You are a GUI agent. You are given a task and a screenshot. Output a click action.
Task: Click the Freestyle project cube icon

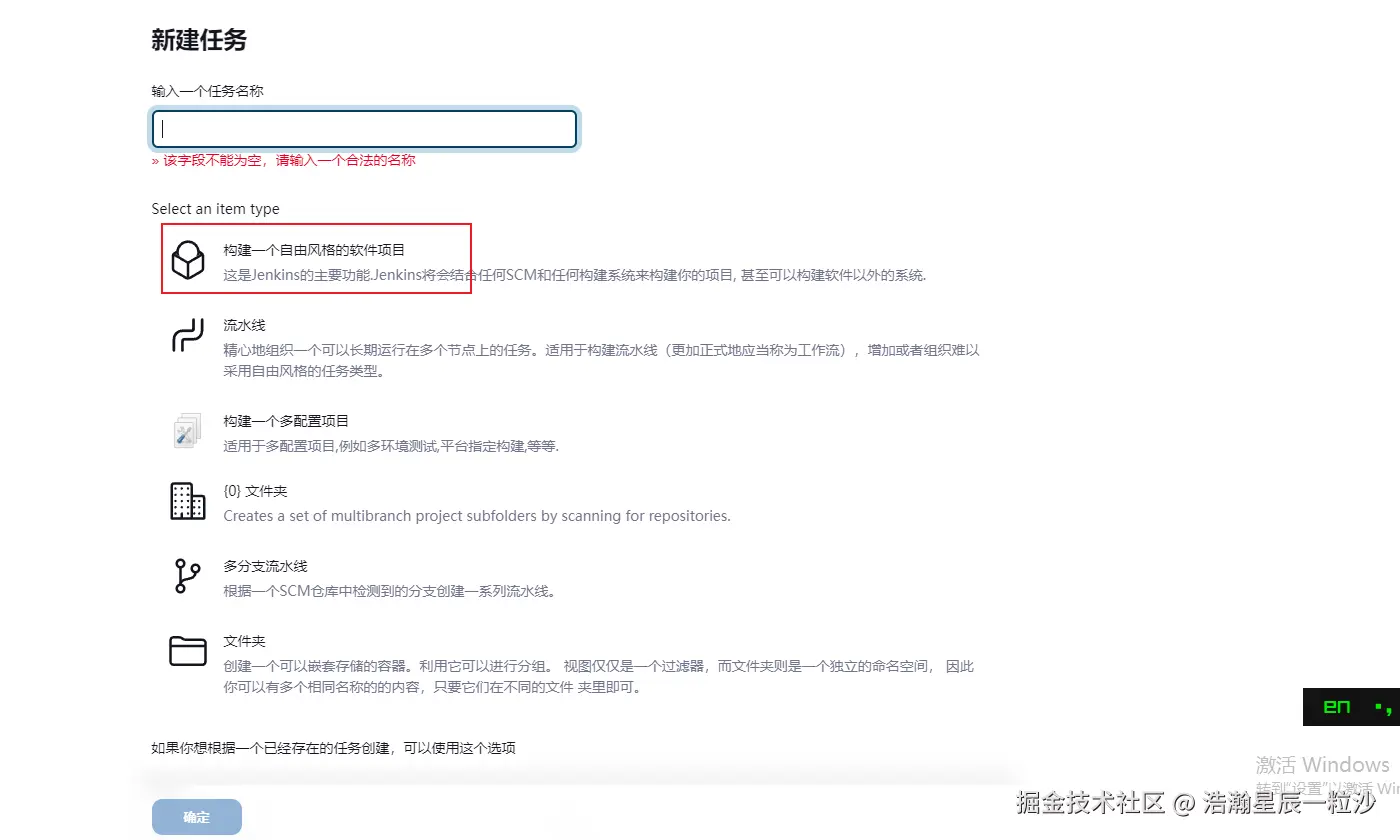188,259
